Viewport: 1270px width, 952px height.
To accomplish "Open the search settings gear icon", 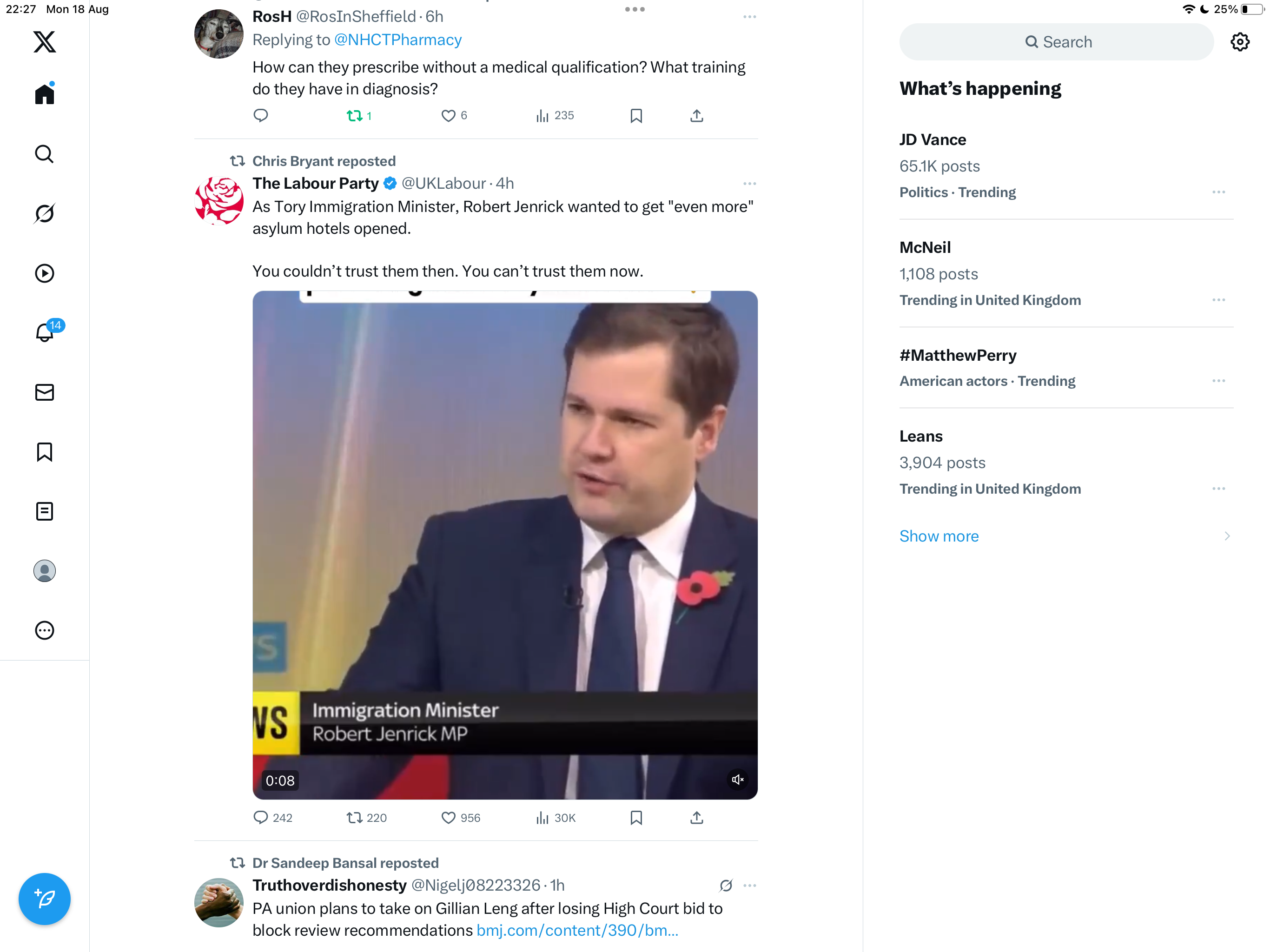I will (x=1240, y=42).
